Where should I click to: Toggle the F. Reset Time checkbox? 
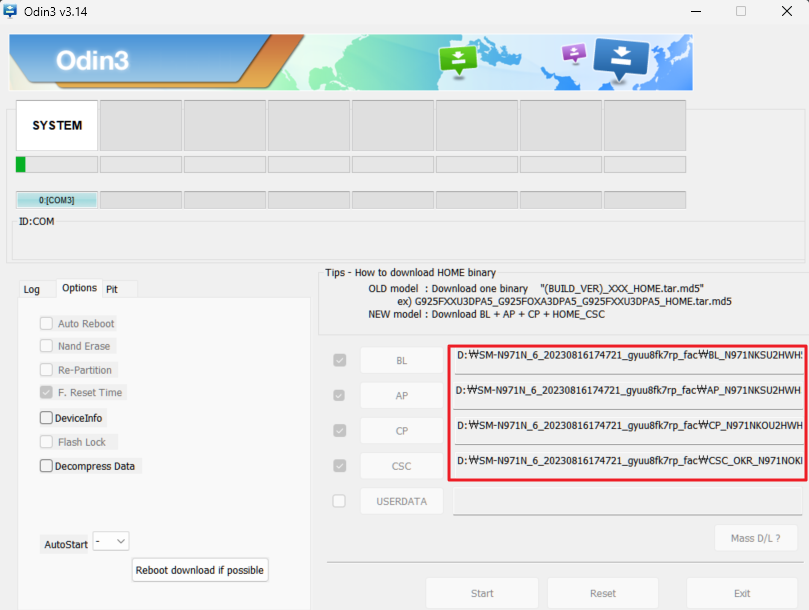(x=46, y=392)
